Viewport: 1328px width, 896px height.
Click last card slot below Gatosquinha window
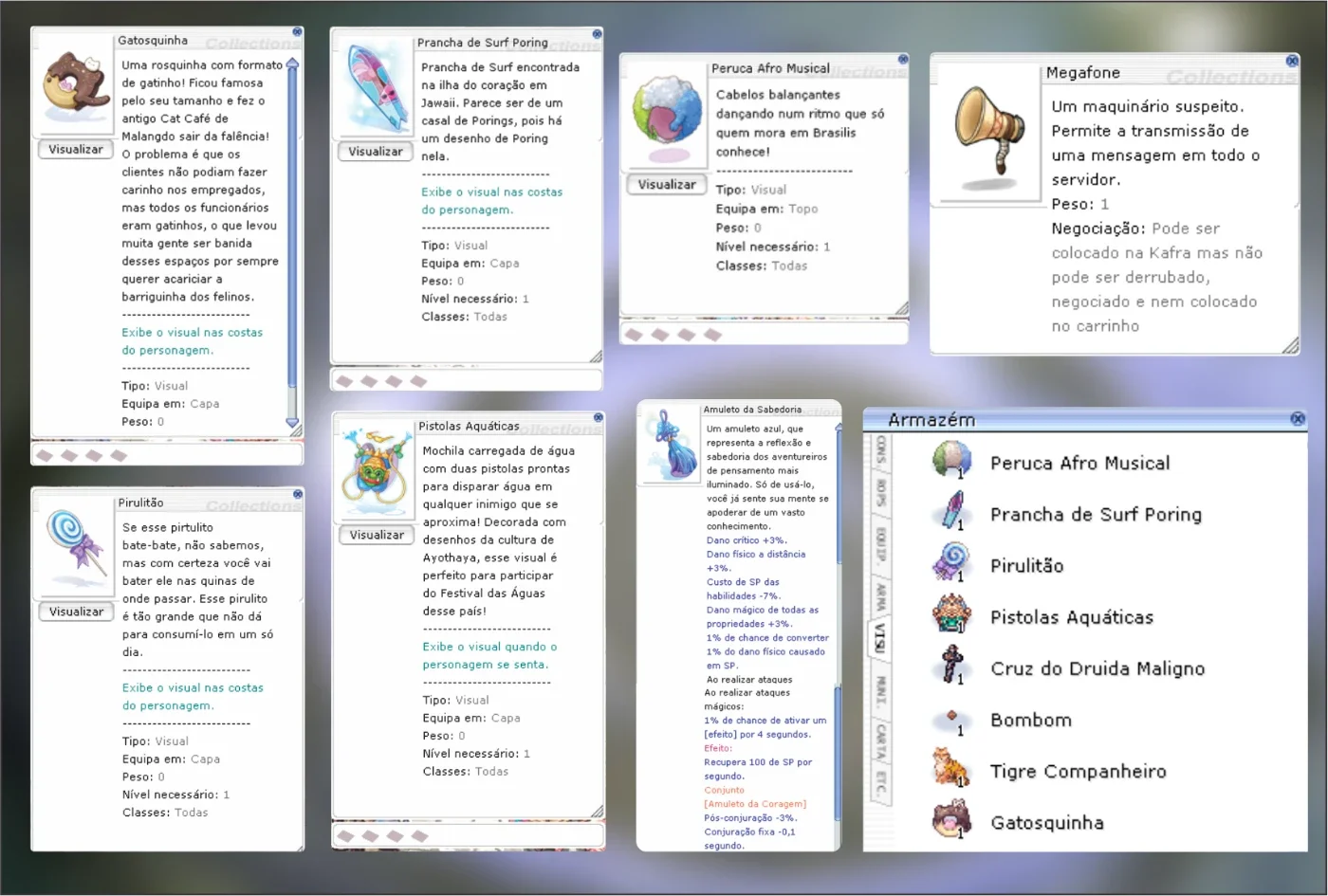(119, 456)
